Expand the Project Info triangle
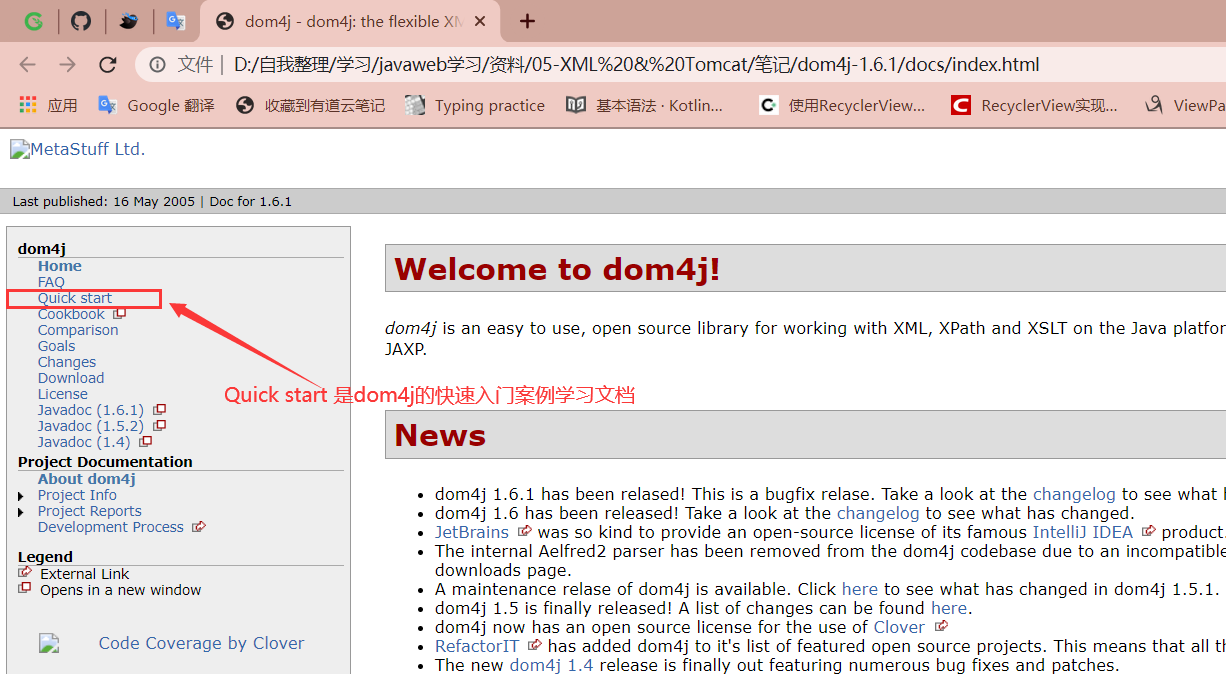This screenshot has width=1226, height=674. click(x=21, y=496)
